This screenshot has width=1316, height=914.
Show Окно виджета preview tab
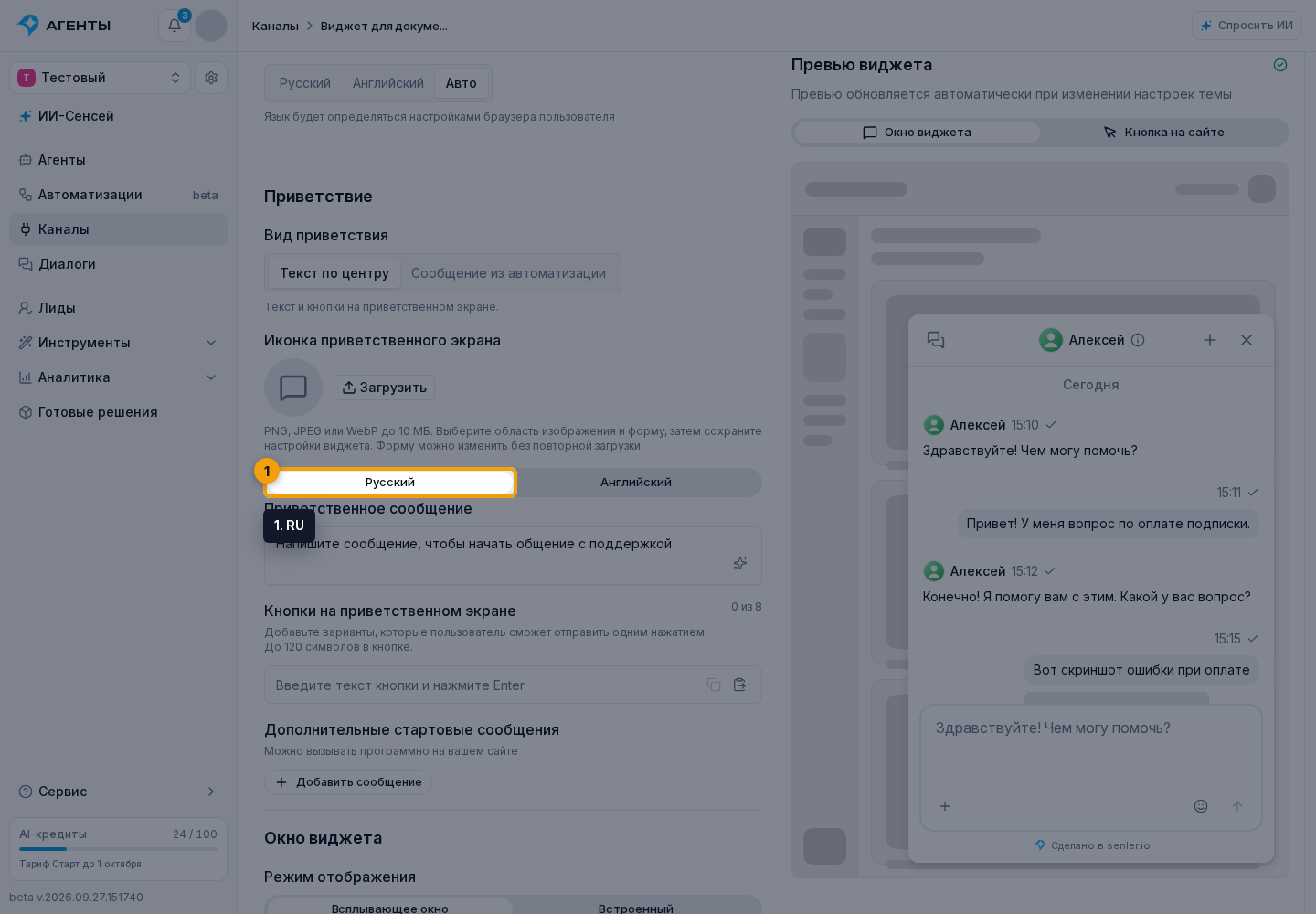pyautogui.click(x=918, y=133)
